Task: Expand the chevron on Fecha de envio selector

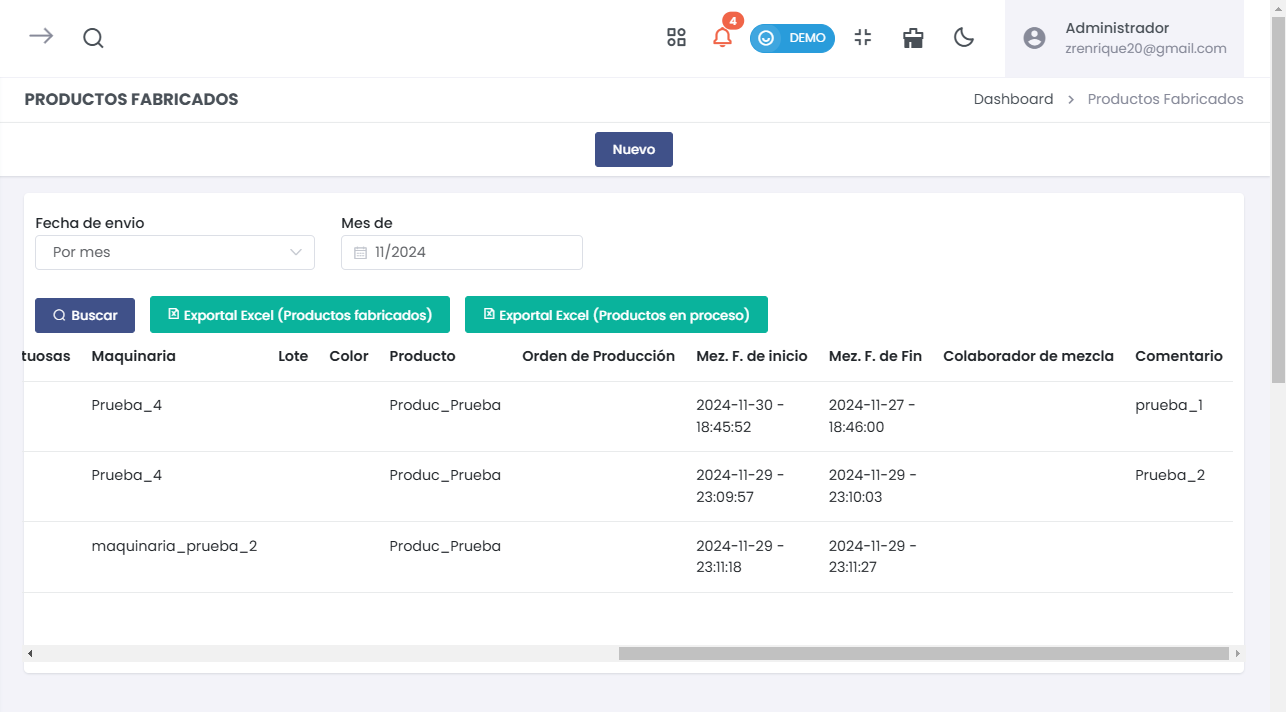Action: click(x=298, y=252)
